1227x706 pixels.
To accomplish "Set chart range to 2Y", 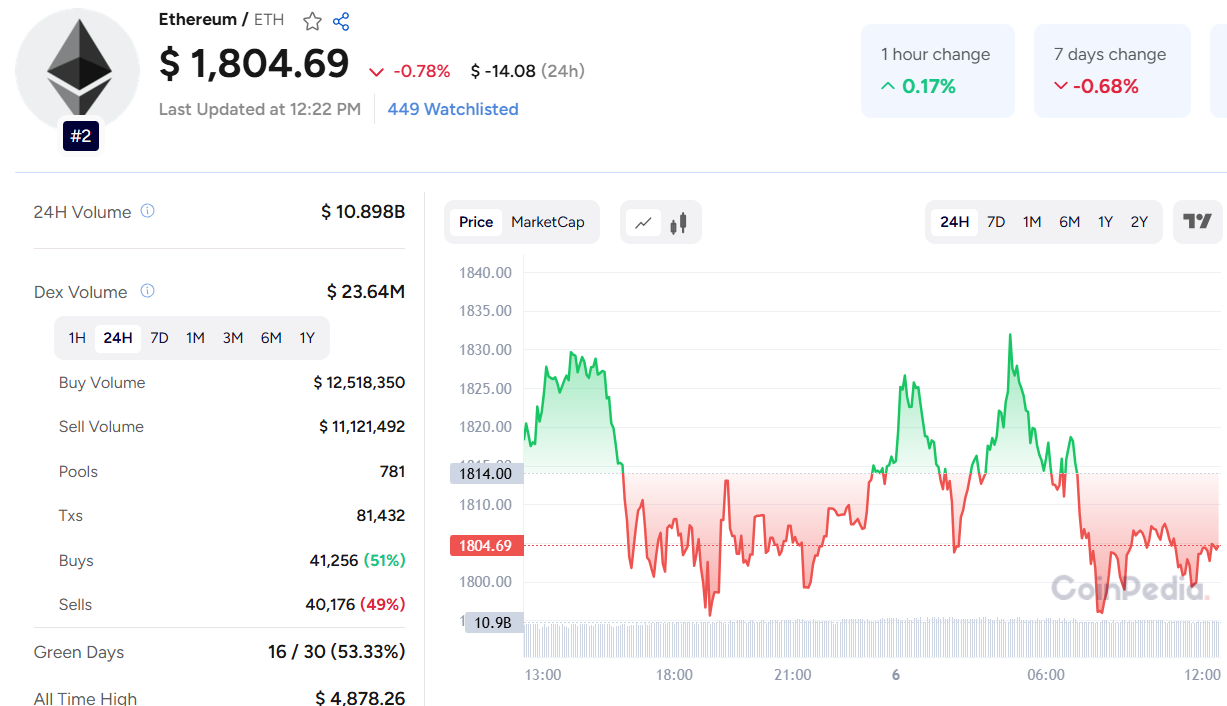I will (x=1139, y=222).
